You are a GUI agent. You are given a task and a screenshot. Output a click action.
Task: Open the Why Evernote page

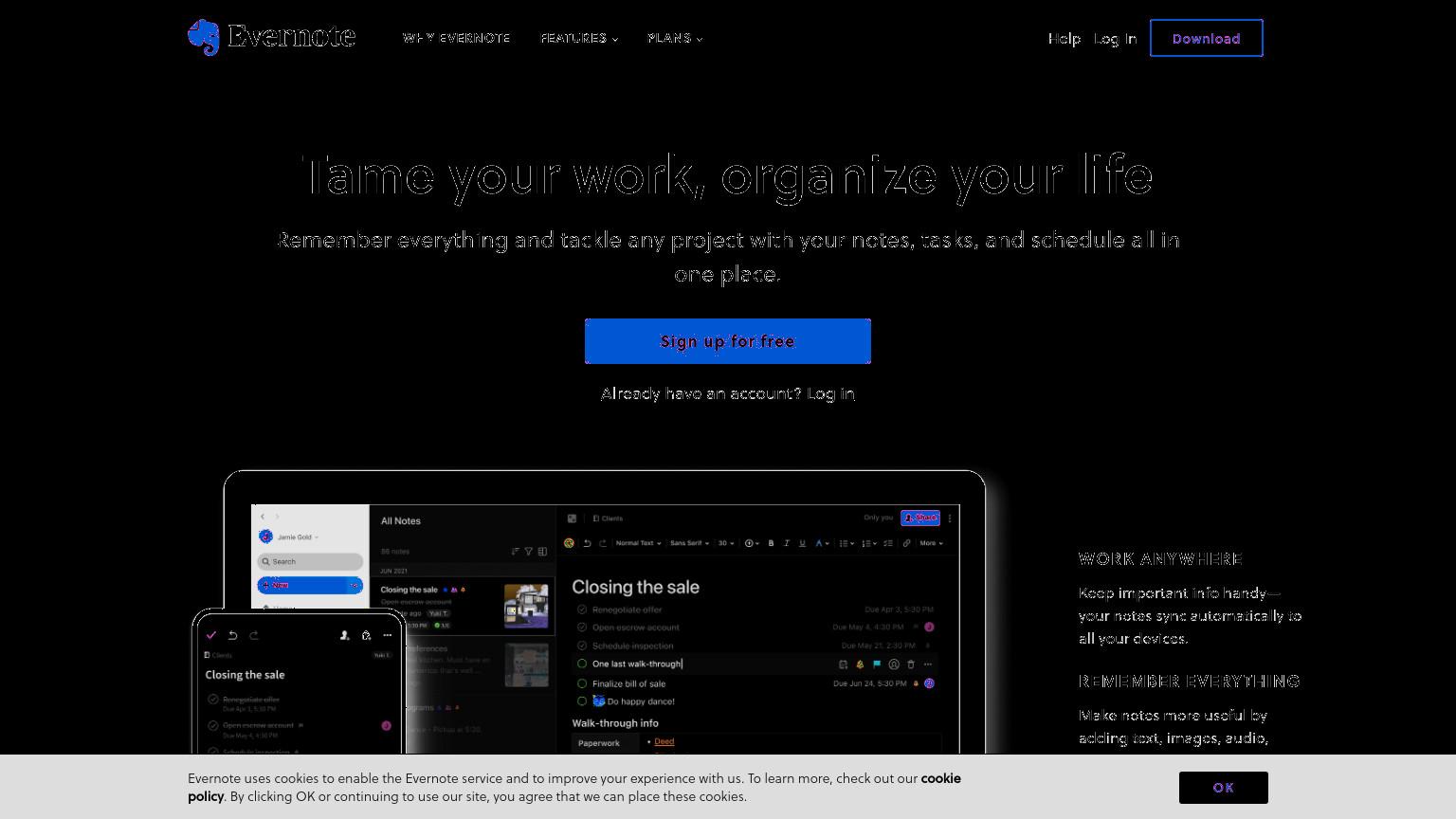456,38
